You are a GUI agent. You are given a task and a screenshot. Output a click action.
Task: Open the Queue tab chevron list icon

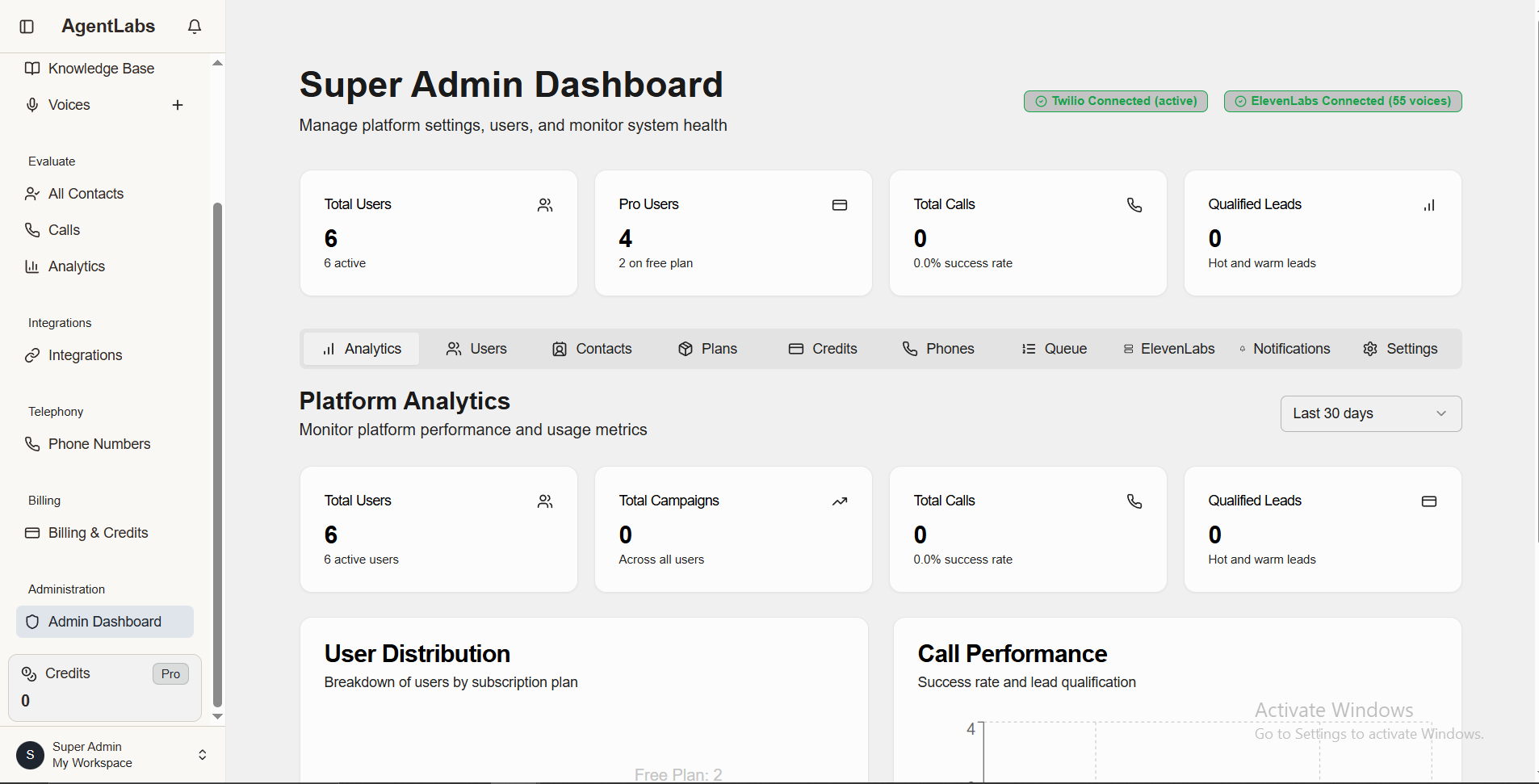1029,348
